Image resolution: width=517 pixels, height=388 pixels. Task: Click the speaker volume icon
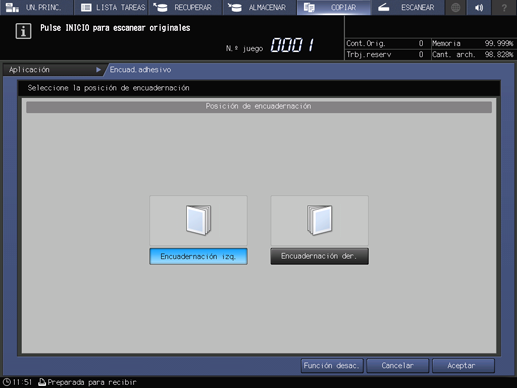coord(480,7)
